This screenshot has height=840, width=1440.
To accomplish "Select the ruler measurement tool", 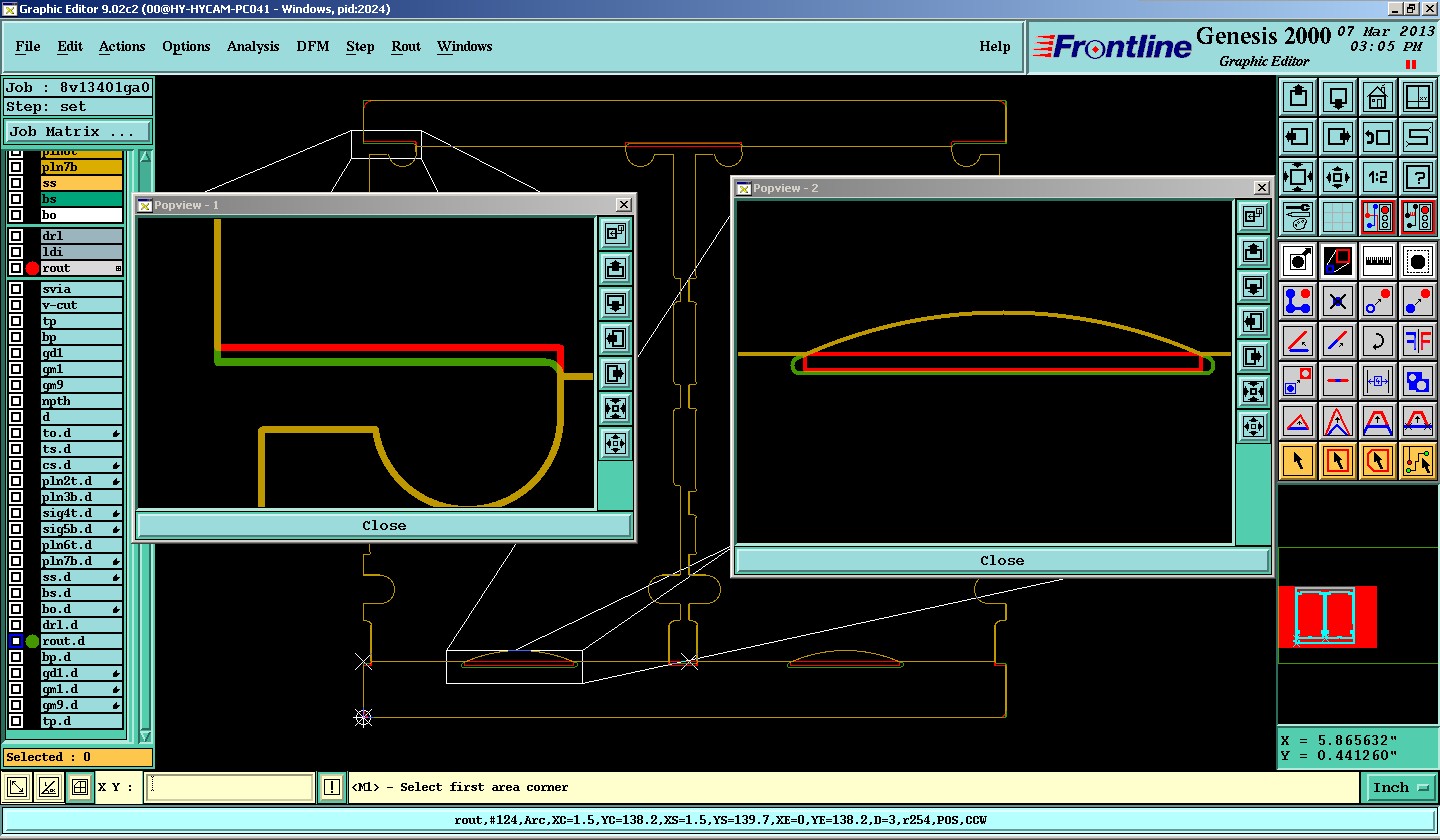I will [1377, 261].
